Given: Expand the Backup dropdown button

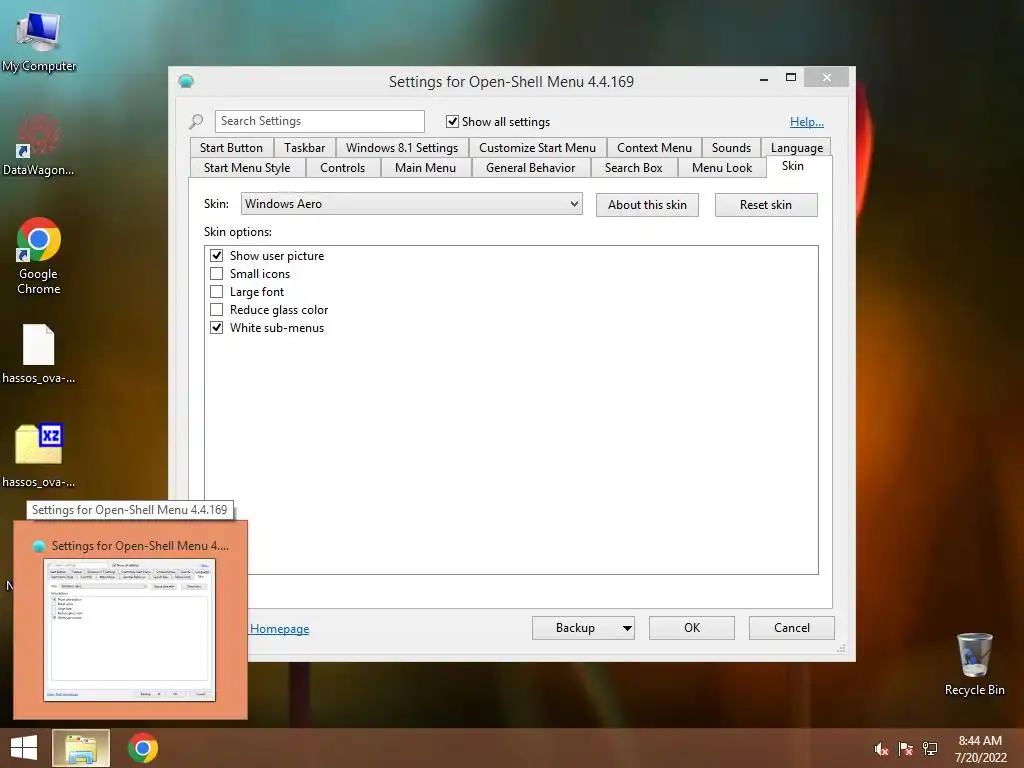Looking at the screenshot, I should coord(627,628).
